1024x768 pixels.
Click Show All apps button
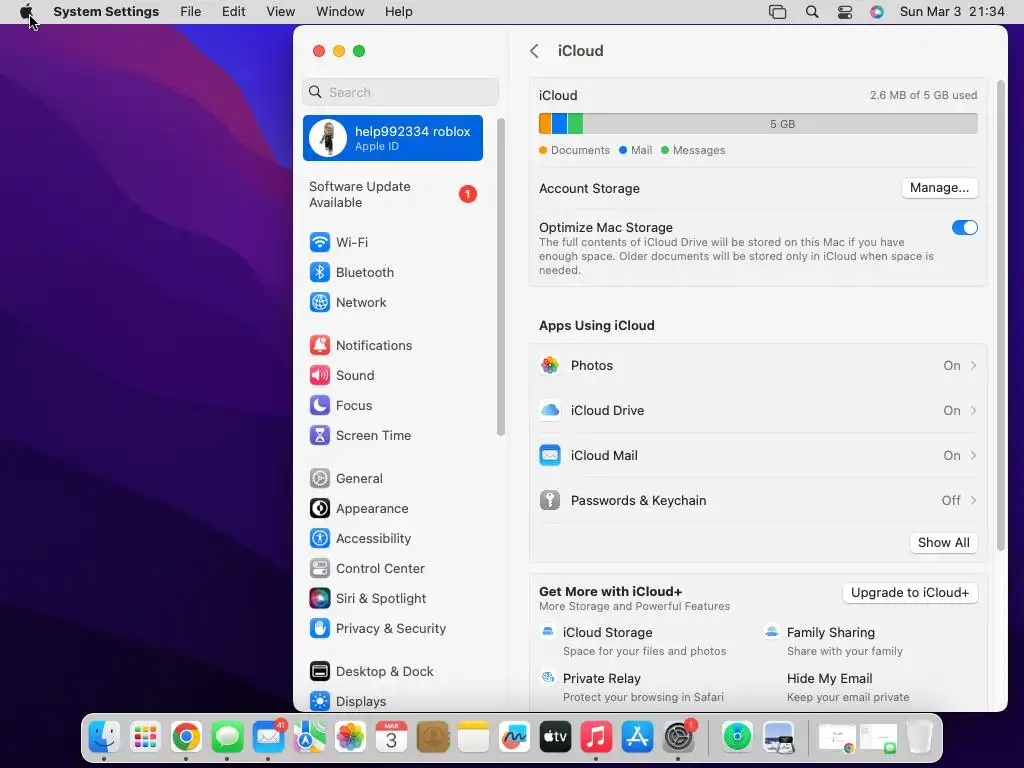click(944, 543)
